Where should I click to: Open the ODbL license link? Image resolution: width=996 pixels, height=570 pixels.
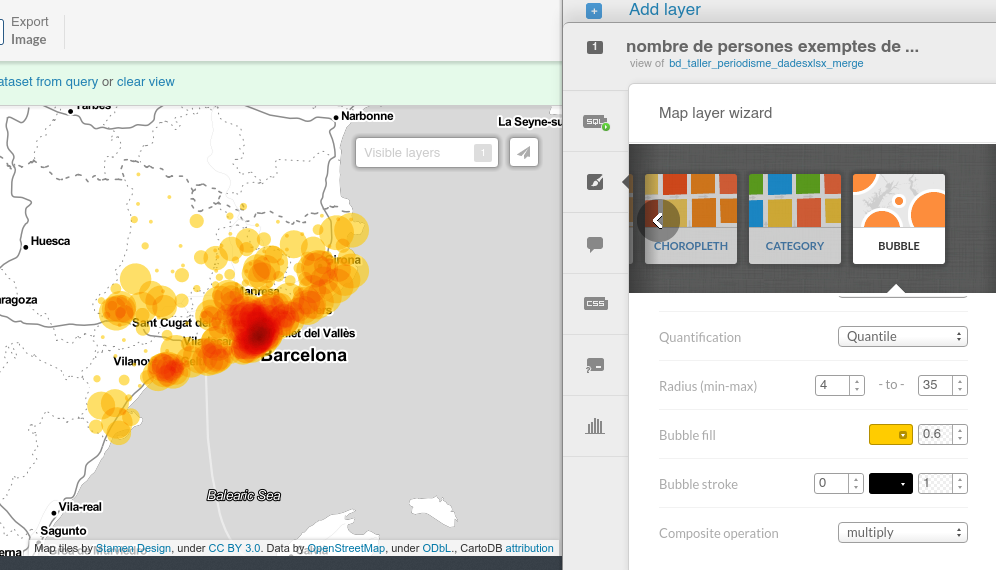437,548
